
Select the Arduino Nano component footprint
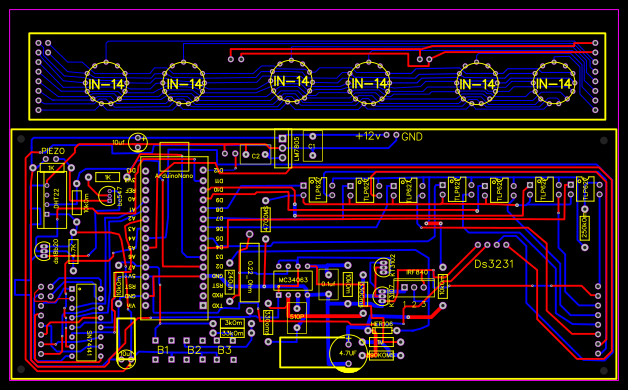pyautogui.click(x=174, y=239)
